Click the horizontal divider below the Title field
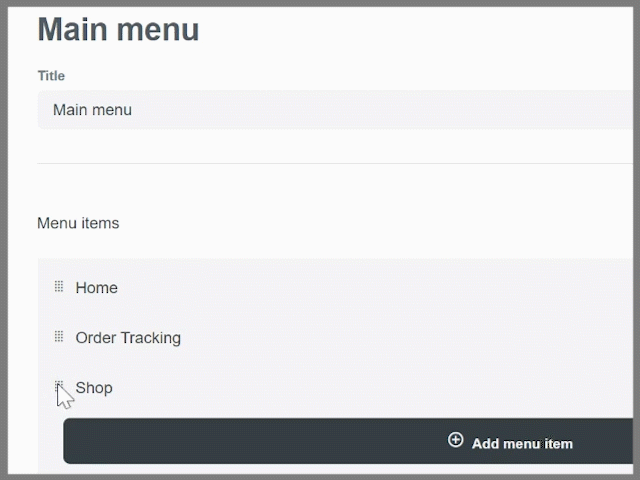The height and width of the screenshot is (480, 640). [x=335, y=163]
